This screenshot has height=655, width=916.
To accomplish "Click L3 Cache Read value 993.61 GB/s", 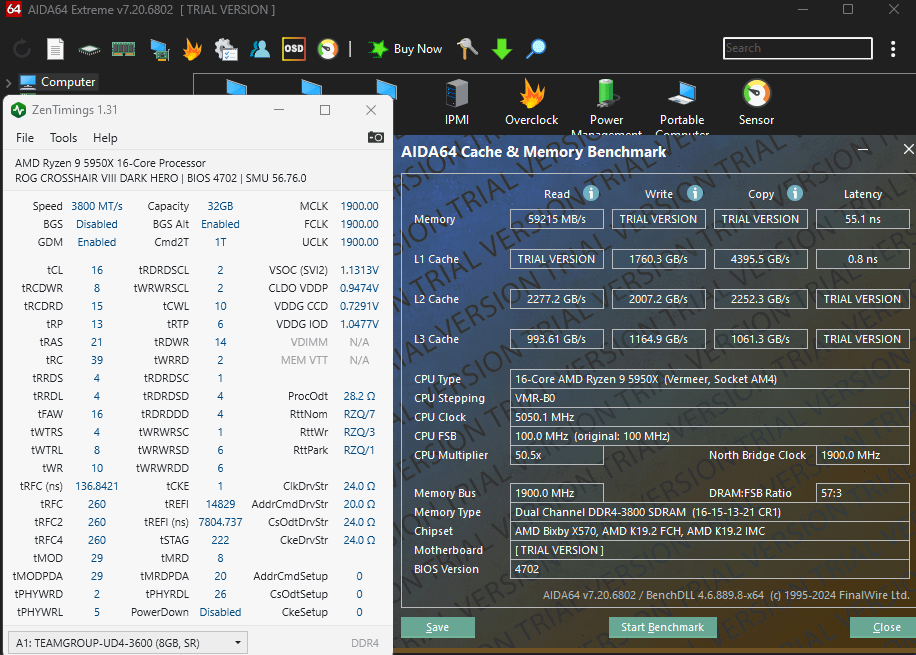I will point(556,339).
